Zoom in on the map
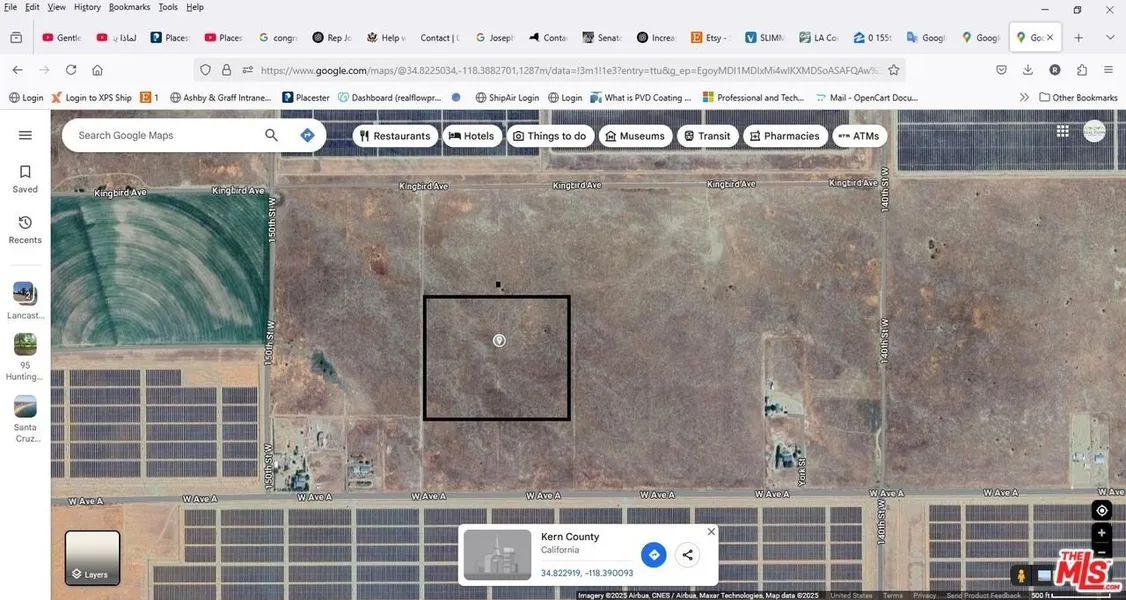The width and height of the screenshot is (1126, 600). click(x=1101, y=533)
